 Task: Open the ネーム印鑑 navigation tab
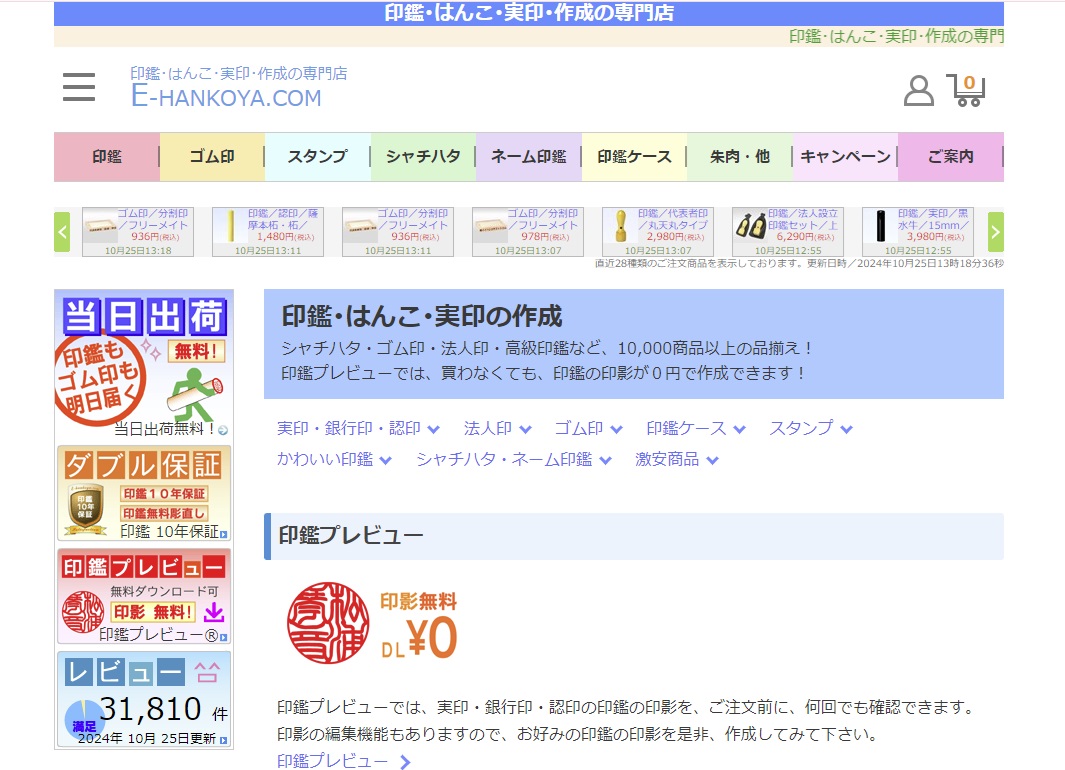[528, 157]
